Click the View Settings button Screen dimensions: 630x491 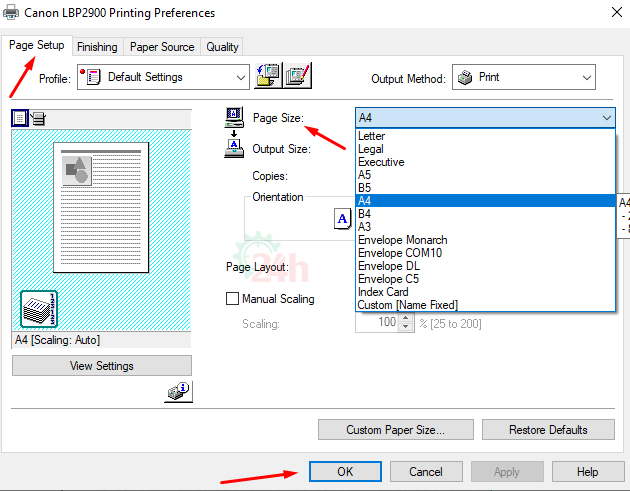click(102, 366)
